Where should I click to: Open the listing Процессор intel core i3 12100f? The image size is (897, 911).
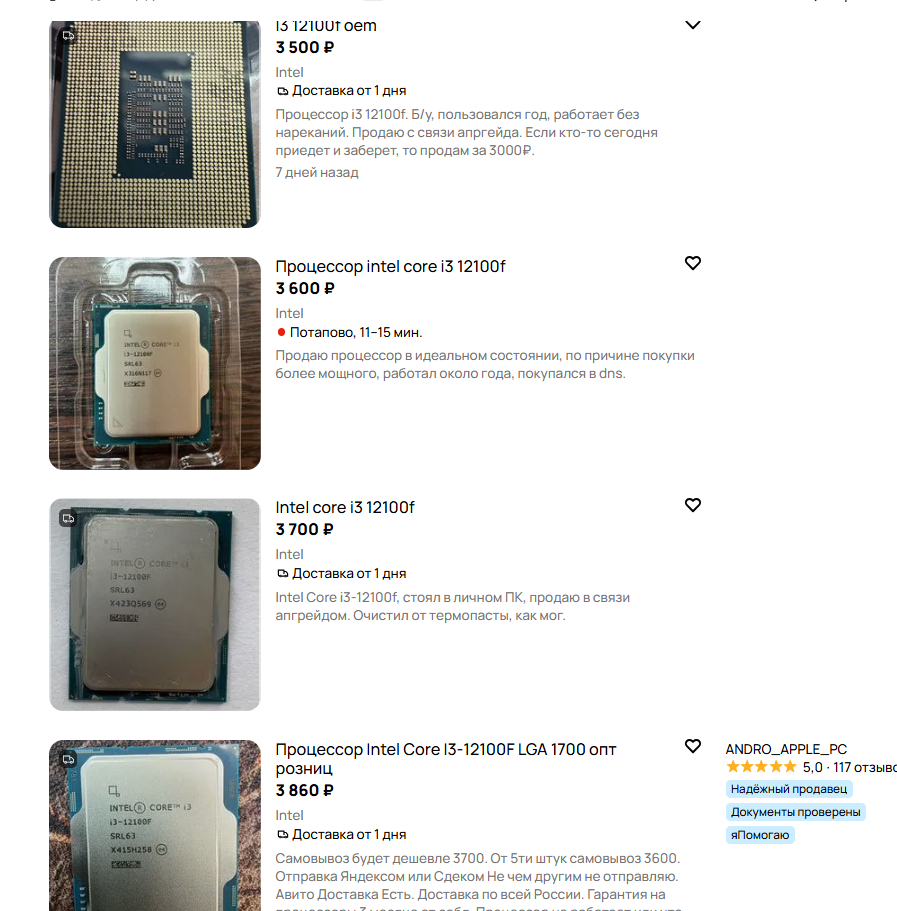(390, 267)
